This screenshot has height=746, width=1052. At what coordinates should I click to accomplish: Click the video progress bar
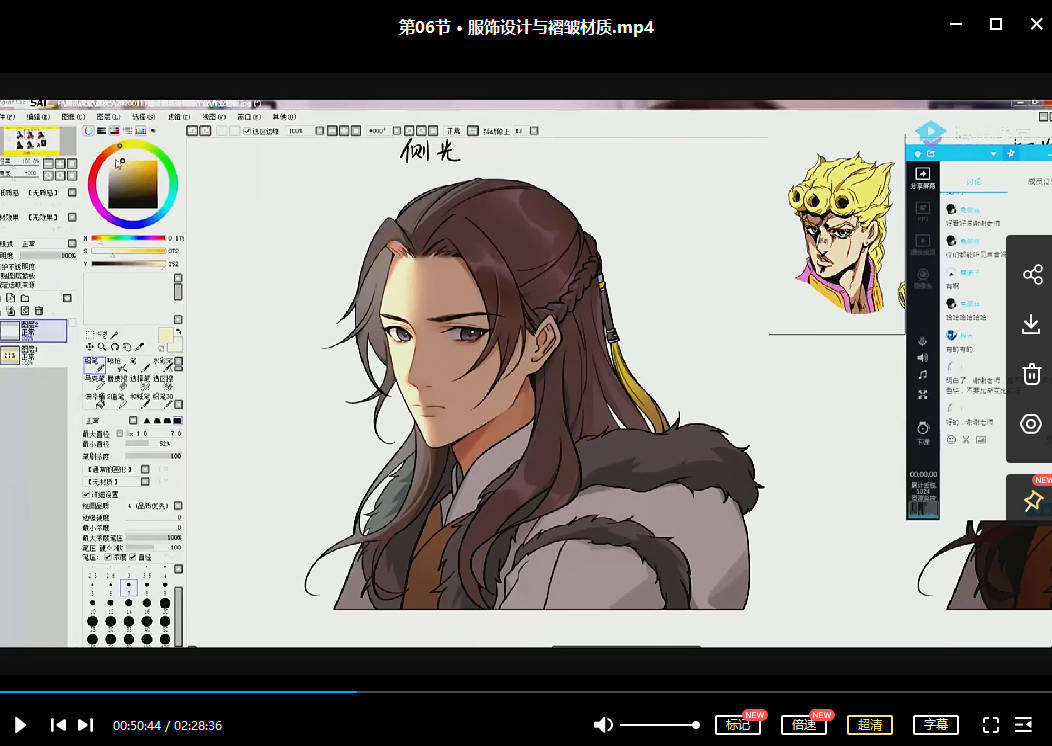(x=500, y=691)
